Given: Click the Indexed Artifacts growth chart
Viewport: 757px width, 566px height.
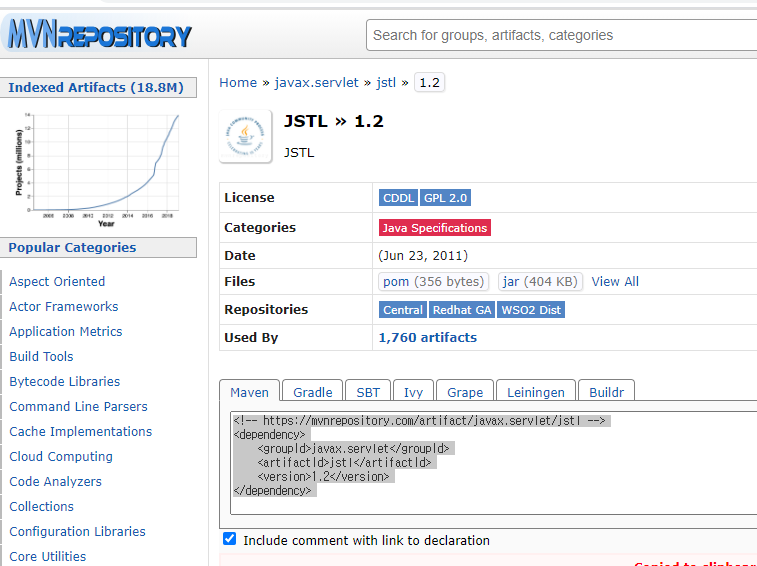Looking at the screenshot, I should (x=98, y=170).
